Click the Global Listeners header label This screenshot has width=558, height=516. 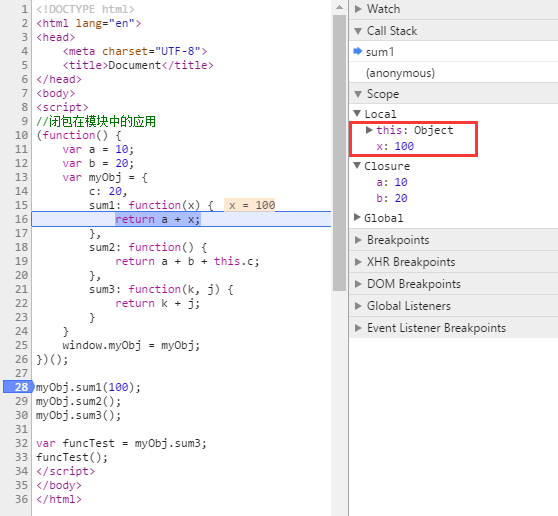(409, 306)
